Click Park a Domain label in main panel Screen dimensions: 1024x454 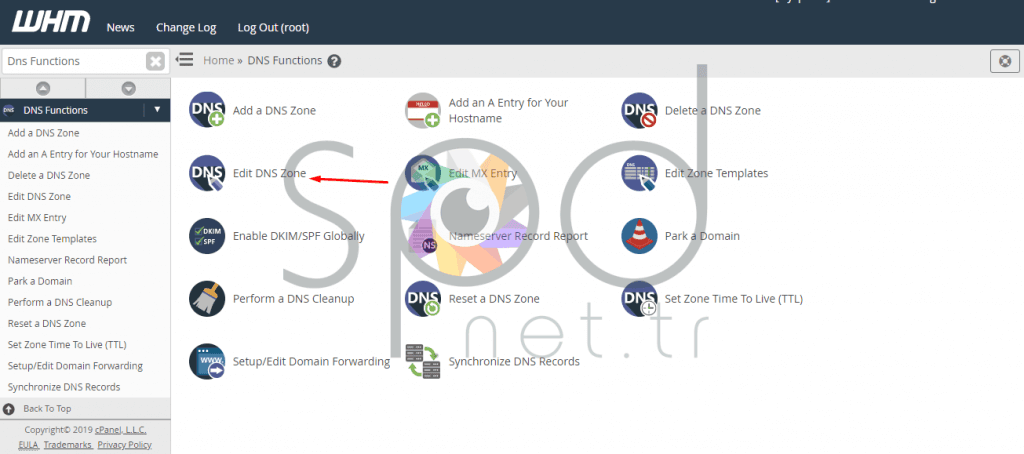[702, 236]
